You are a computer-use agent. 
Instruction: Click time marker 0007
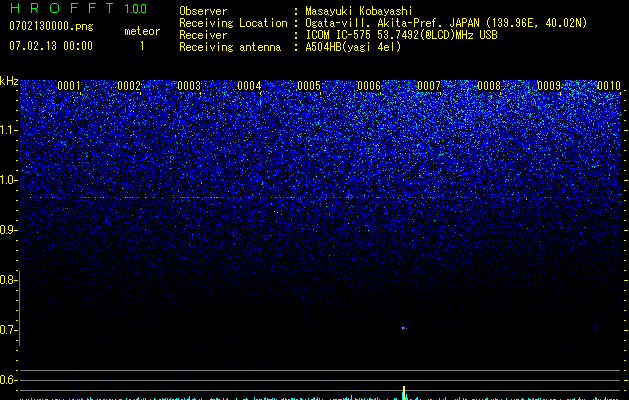(x=429, y=86)
